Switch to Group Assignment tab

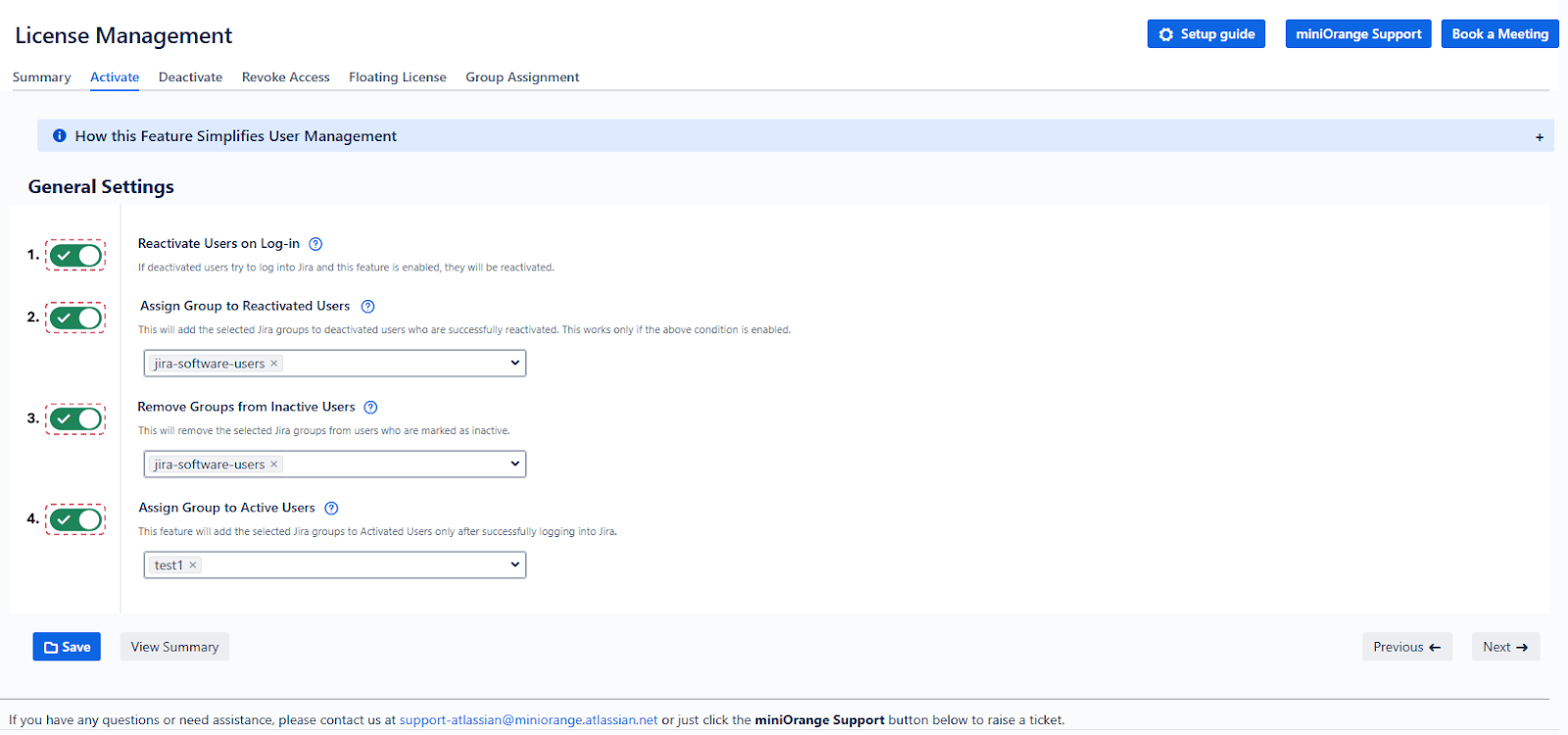pyautogui.click(x=522, y=77)
